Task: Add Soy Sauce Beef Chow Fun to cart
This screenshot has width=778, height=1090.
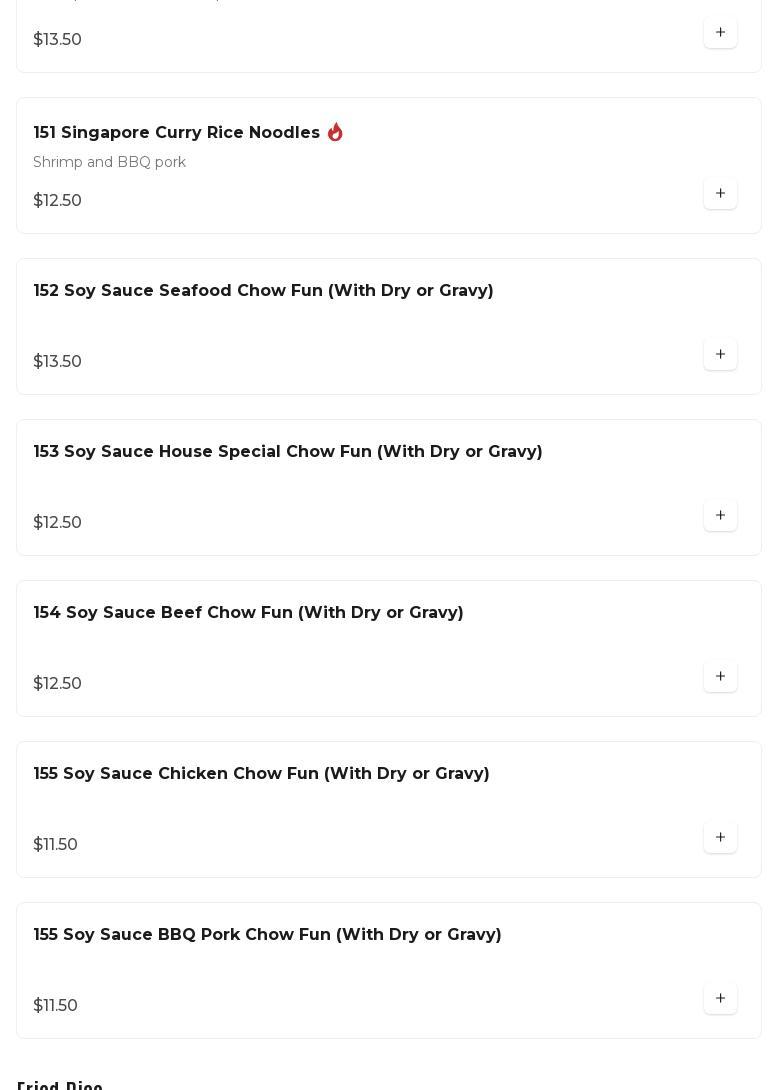Action: pyautogui.click(x=720, y=677)
